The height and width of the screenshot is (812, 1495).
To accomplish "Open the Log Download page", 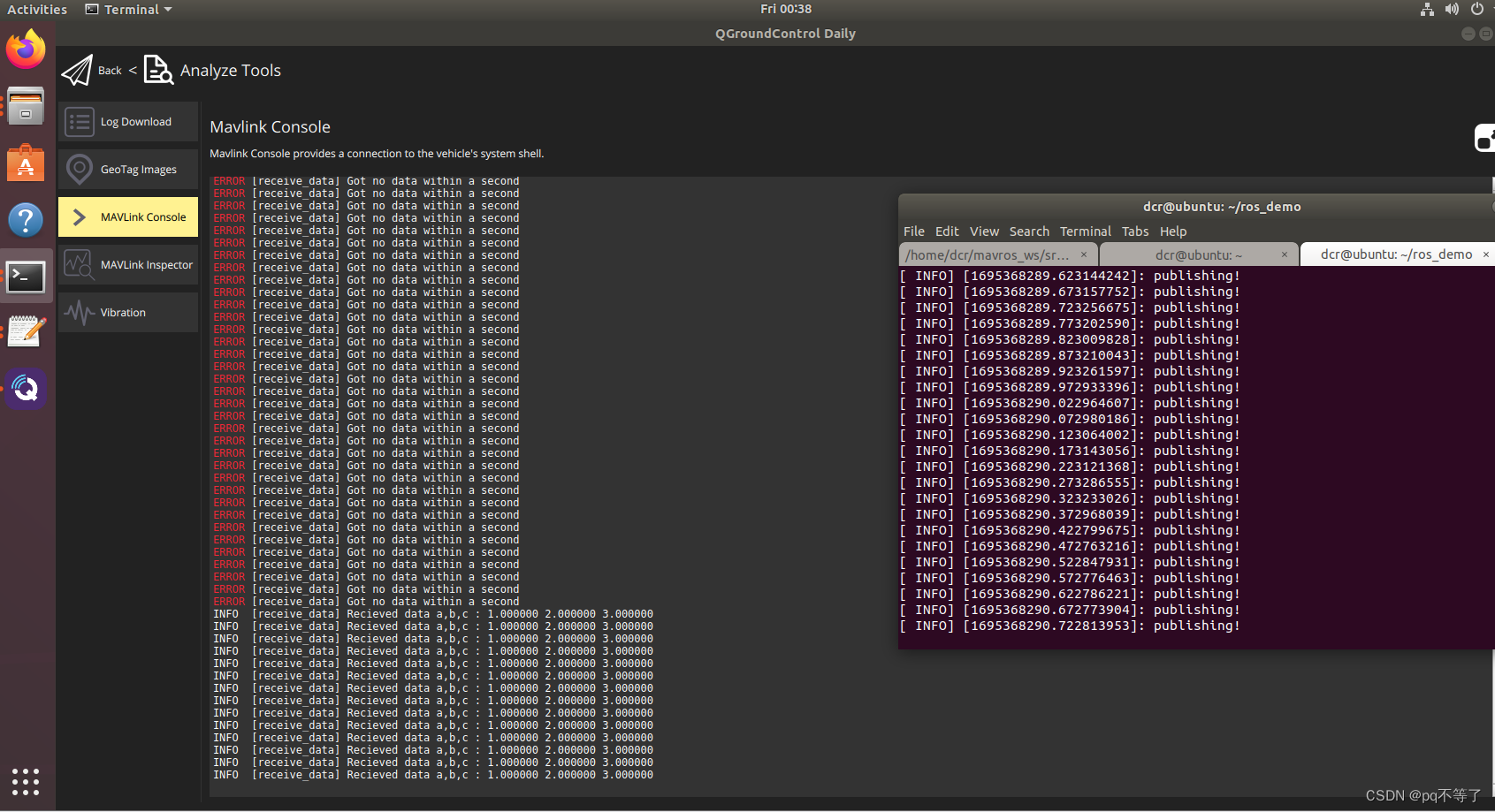I will (128, 122).
